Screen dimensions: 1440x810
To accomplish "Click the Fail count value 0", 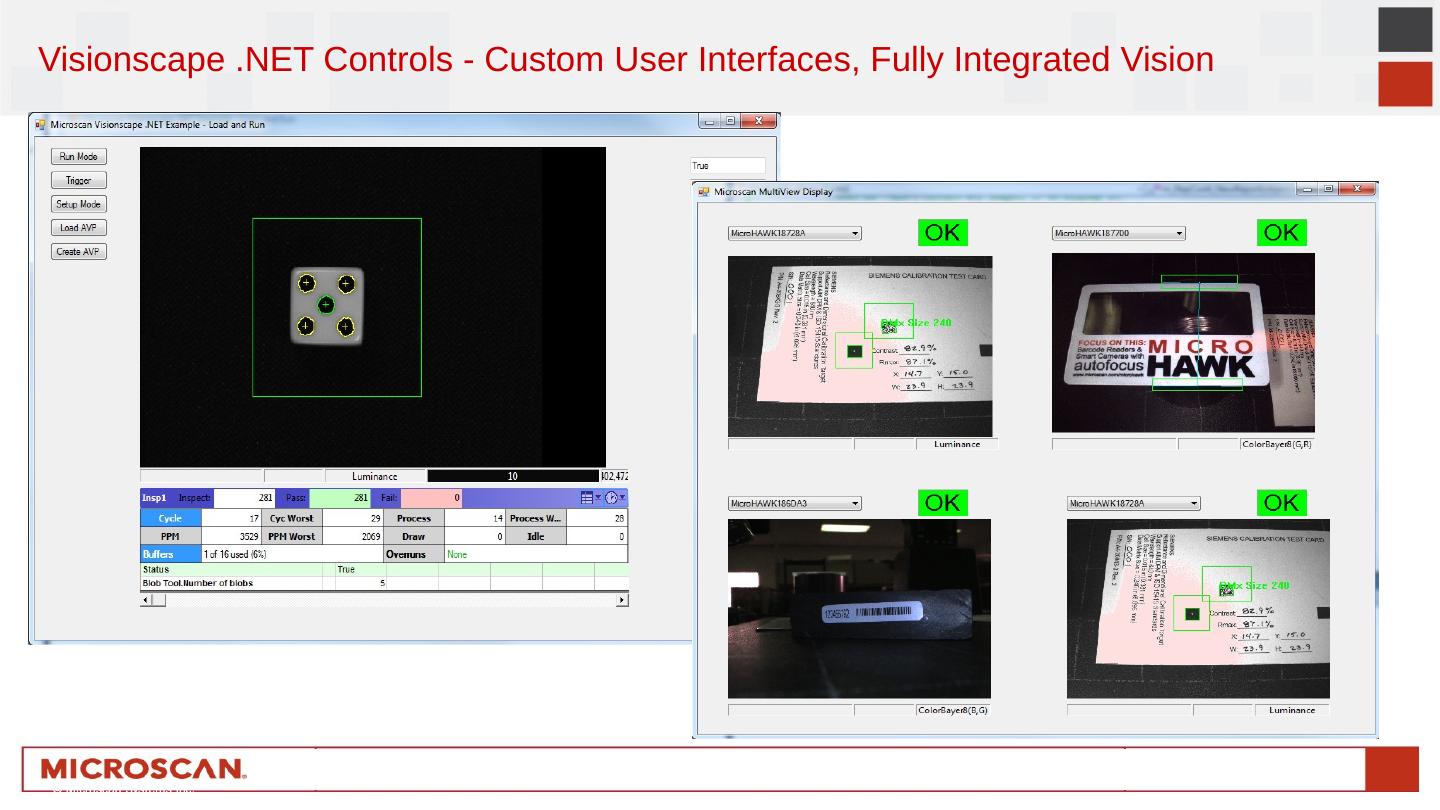I will (x=432, y=497).
